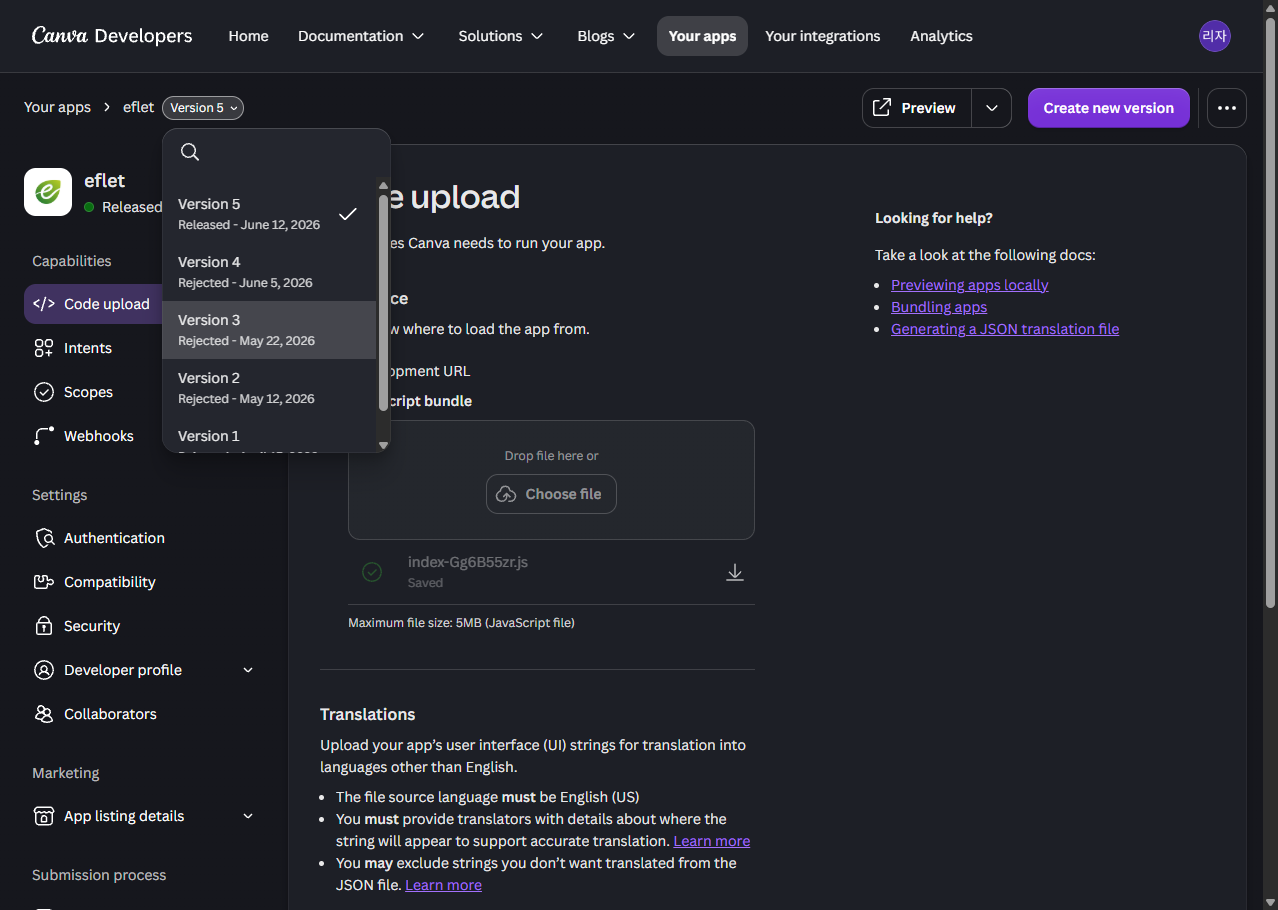Viewport: 1278px width, 910px height.
Task: Click the Collaborators people icon
Action: coord(44,714)
